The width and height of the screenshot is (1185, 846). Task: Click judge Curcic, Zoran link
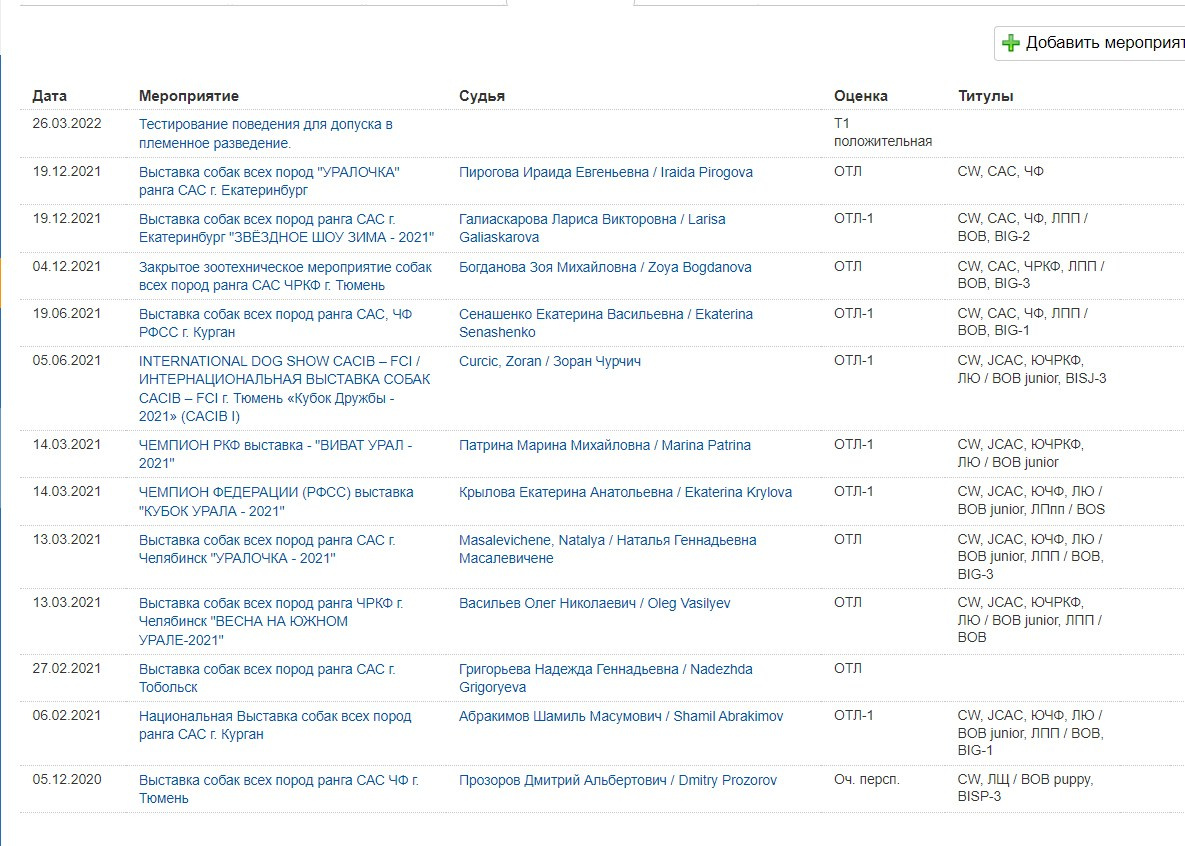point(549,361)
